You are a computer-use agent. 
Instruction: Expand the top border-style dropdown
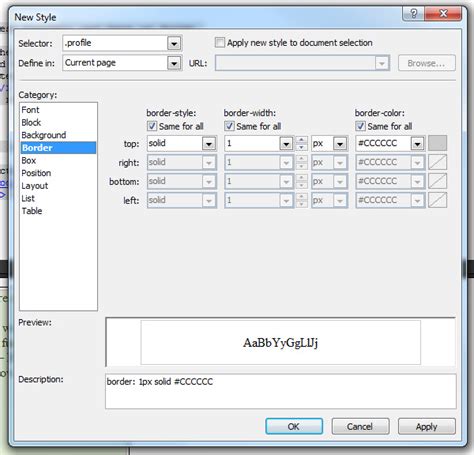tap(209, 144)
